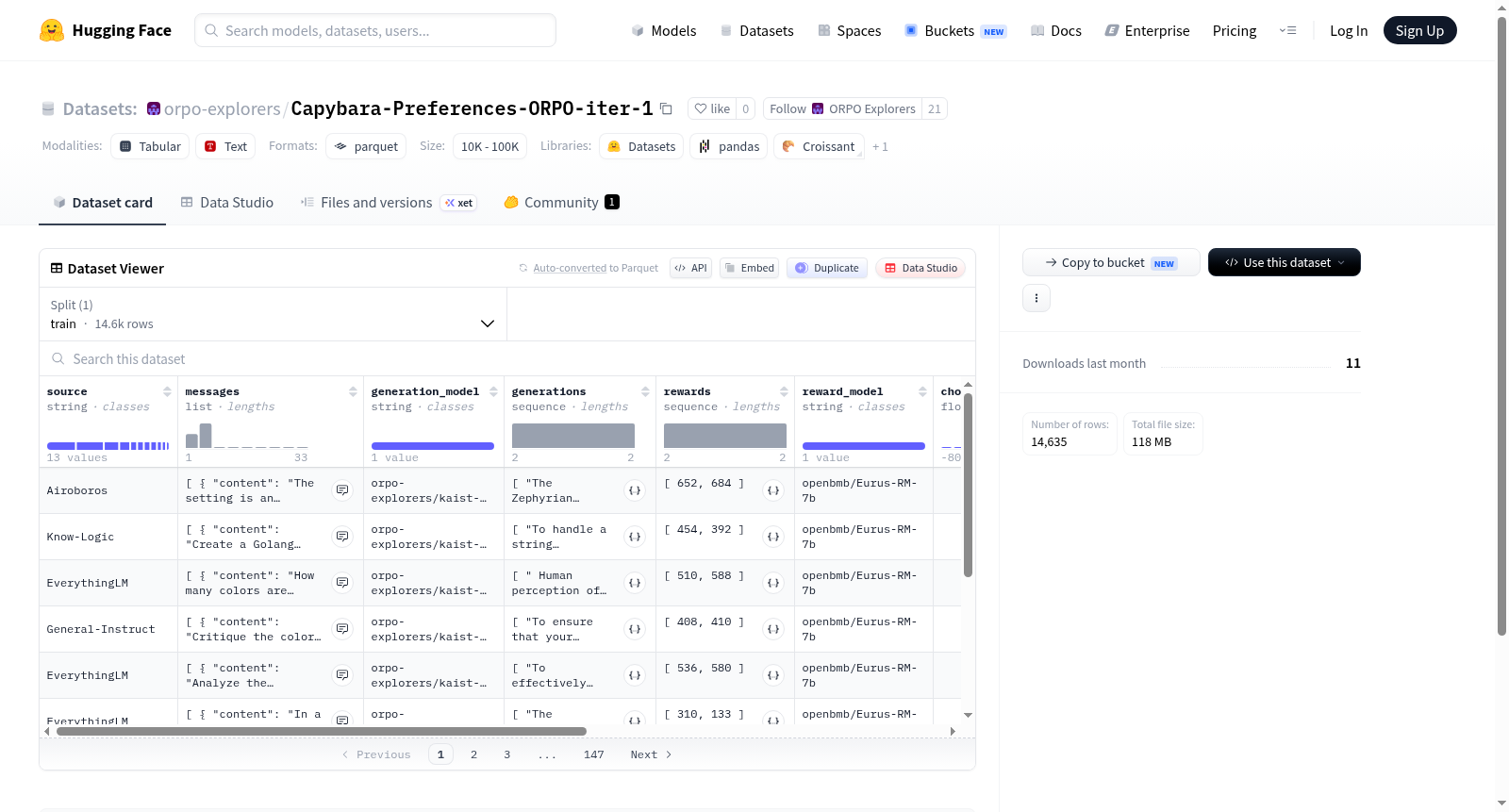Expand the generations JSON icon in the Know-Logic row
The width and height of the screenshot is (1509, 812).
tap(635, 537)
